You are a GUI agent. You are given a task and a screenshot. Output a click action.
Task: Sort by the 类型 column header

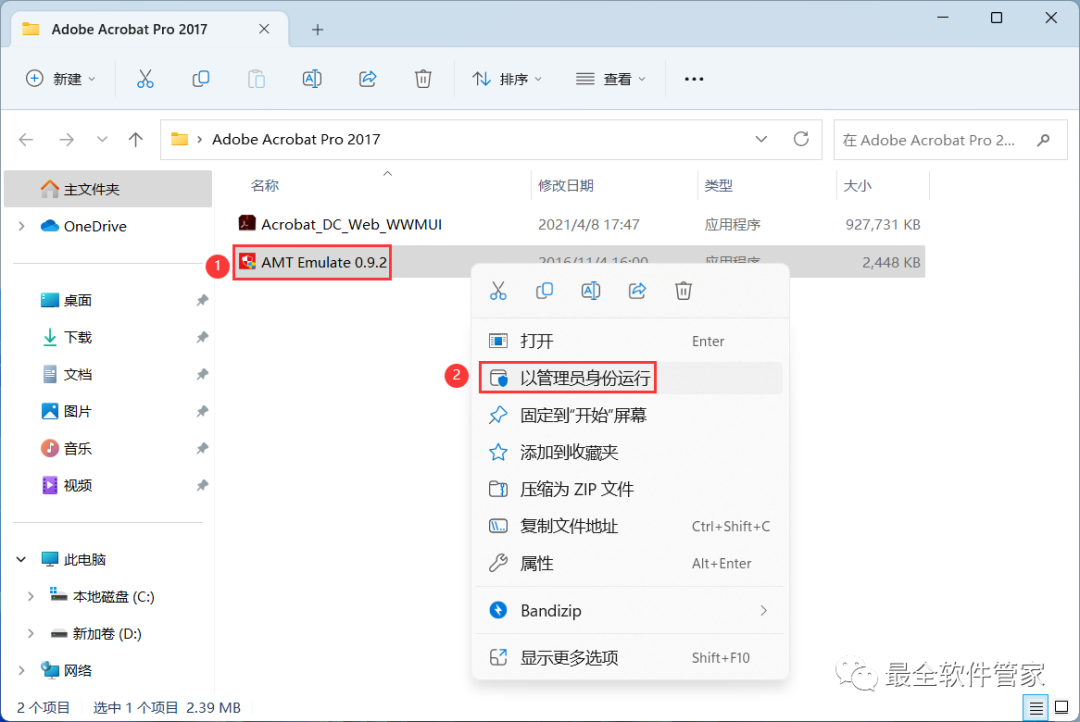[718, 186]
